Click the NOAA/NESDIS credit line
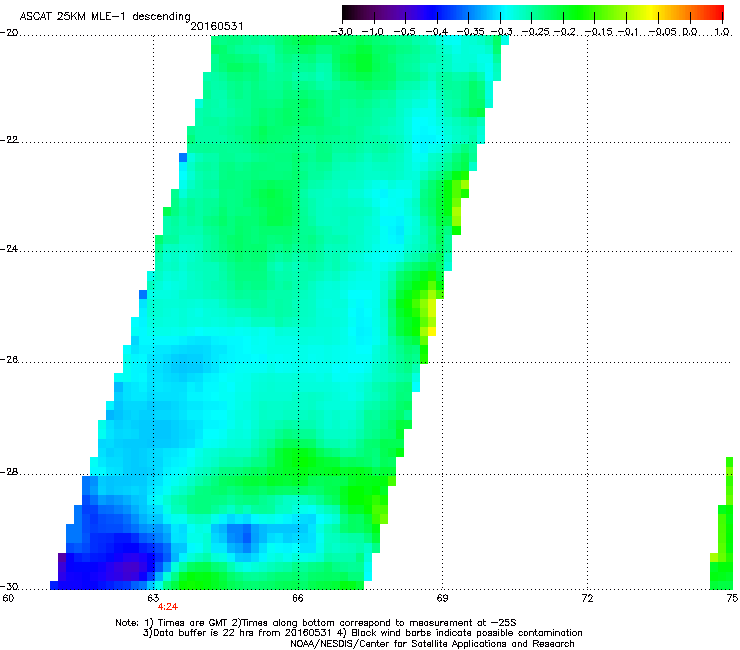This screenshot has width=740, height=650. click(432, 643)
